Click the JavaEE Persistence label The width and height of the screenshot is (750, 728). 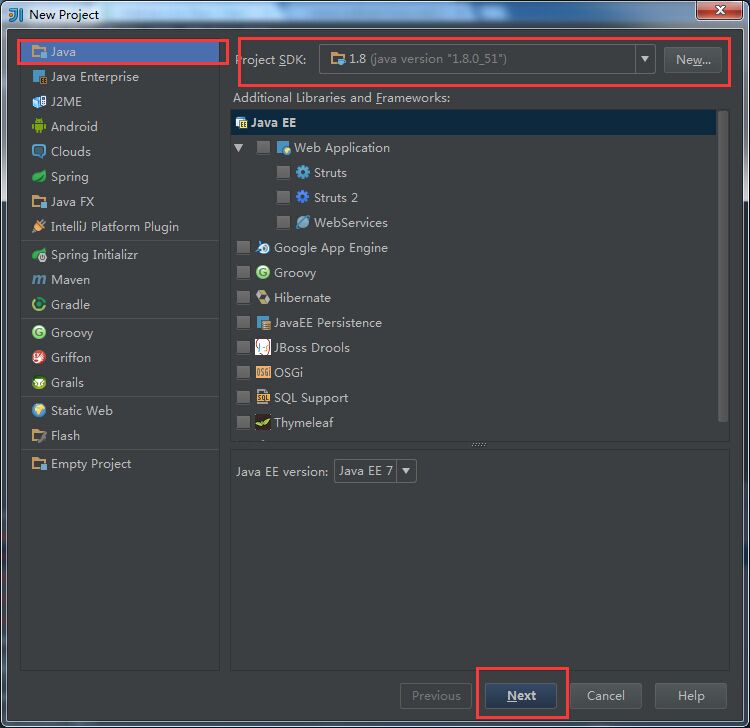point(328,322)
